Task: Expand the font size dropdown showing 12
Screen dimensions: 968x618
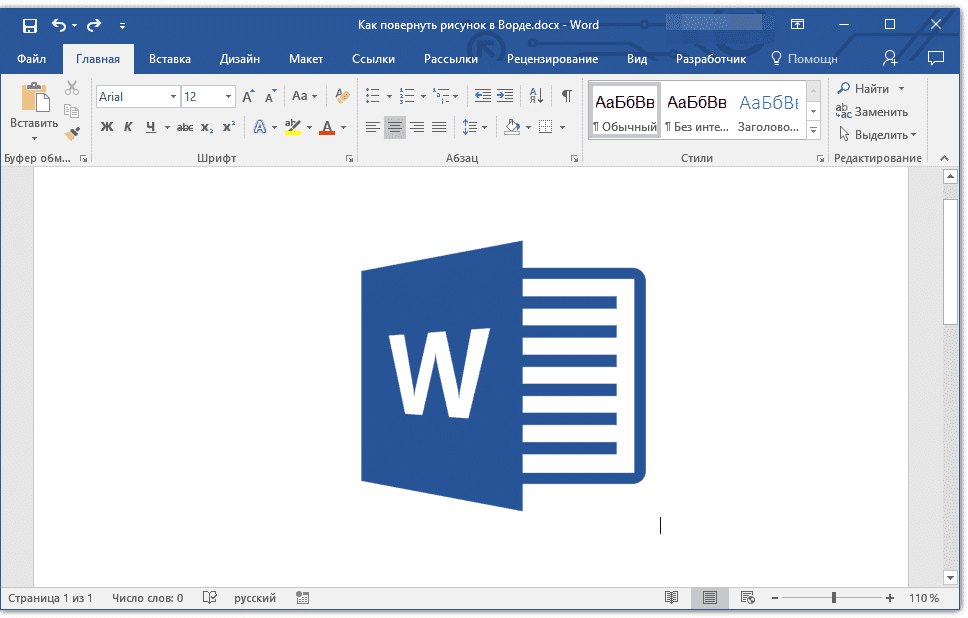Action: point(228,97)
